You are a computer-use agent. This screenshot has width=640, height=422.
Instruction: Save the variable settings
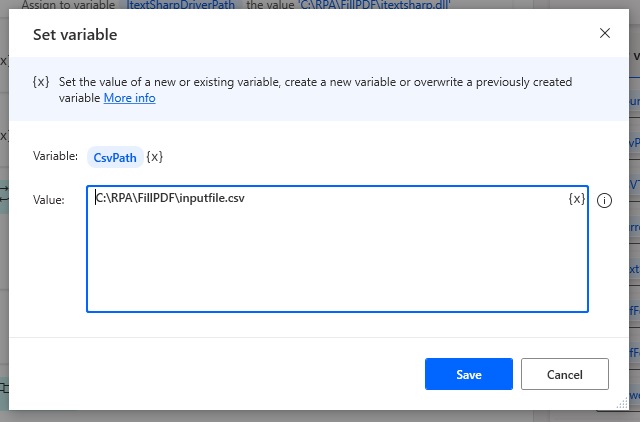pyautogui.click(x=469, y=374)
